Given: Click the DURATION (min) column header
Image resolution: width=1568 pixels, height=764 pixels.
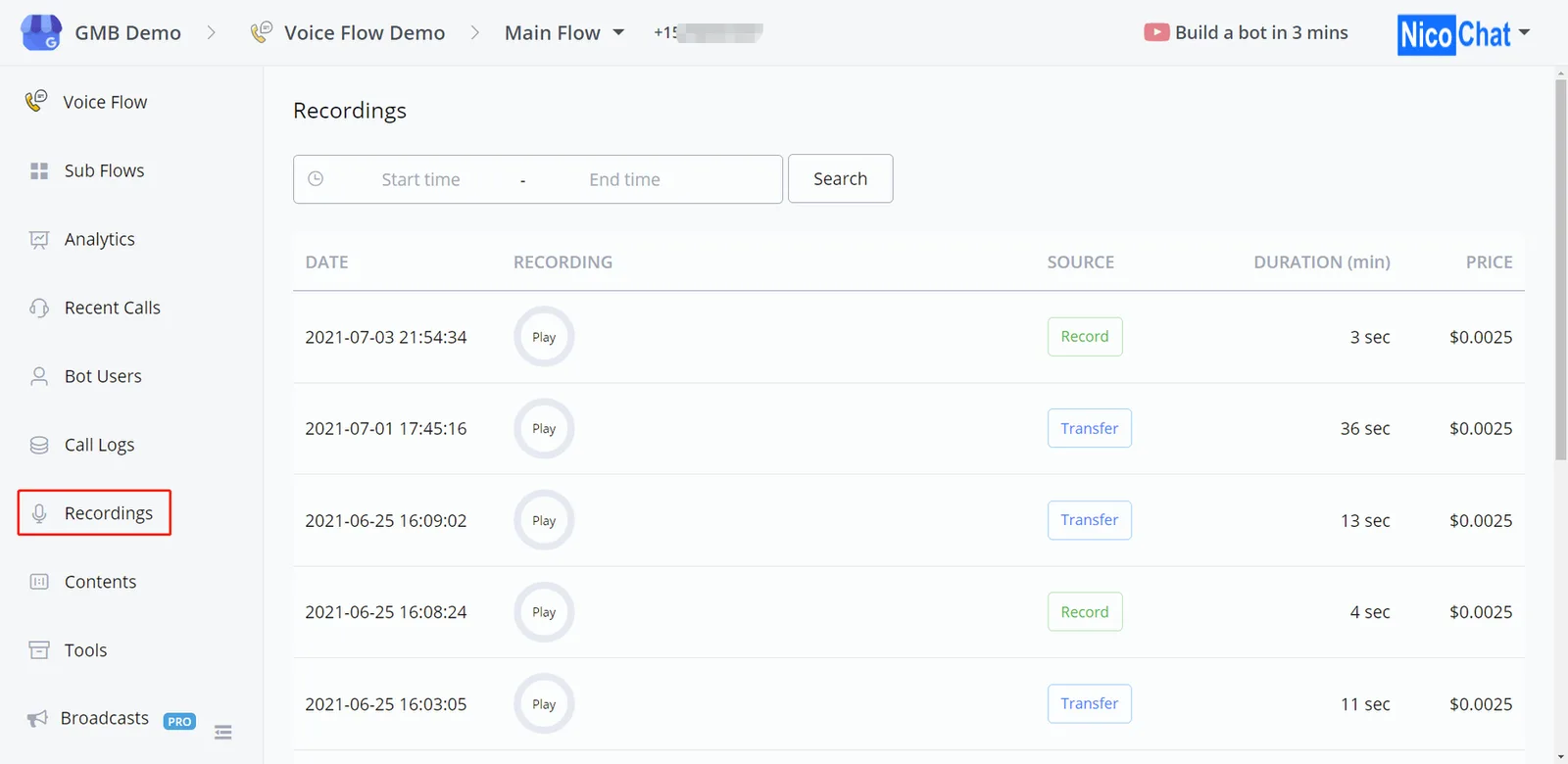Looking at the screenshot, I should 1322,262.
